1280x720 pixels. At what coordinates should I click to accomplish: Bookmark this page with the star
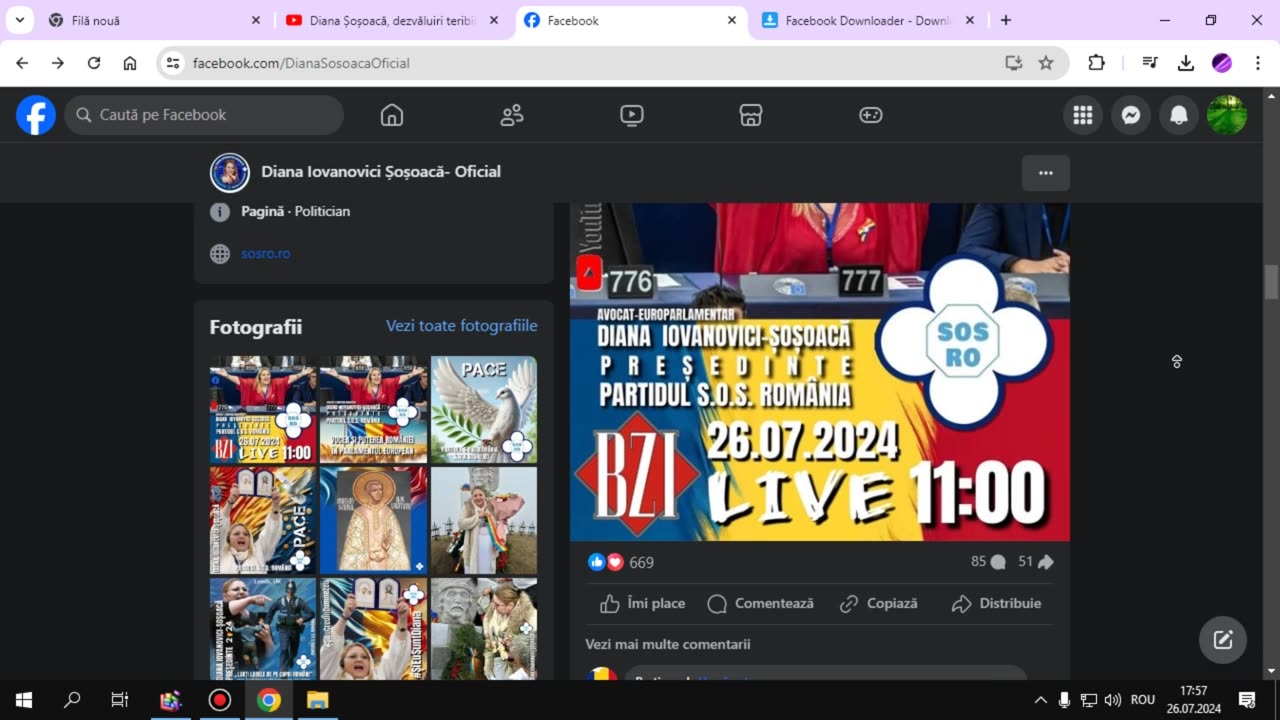[x=1046, y=63]
